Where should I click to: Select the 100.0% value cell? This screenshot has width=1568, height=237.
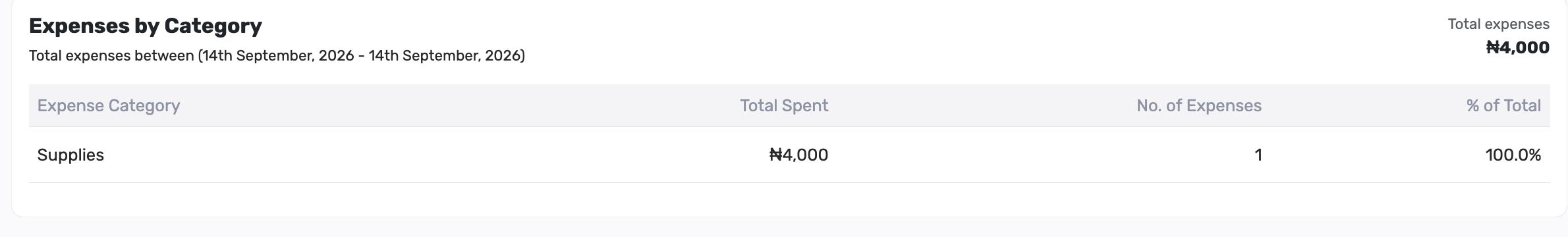point(1513,155)
